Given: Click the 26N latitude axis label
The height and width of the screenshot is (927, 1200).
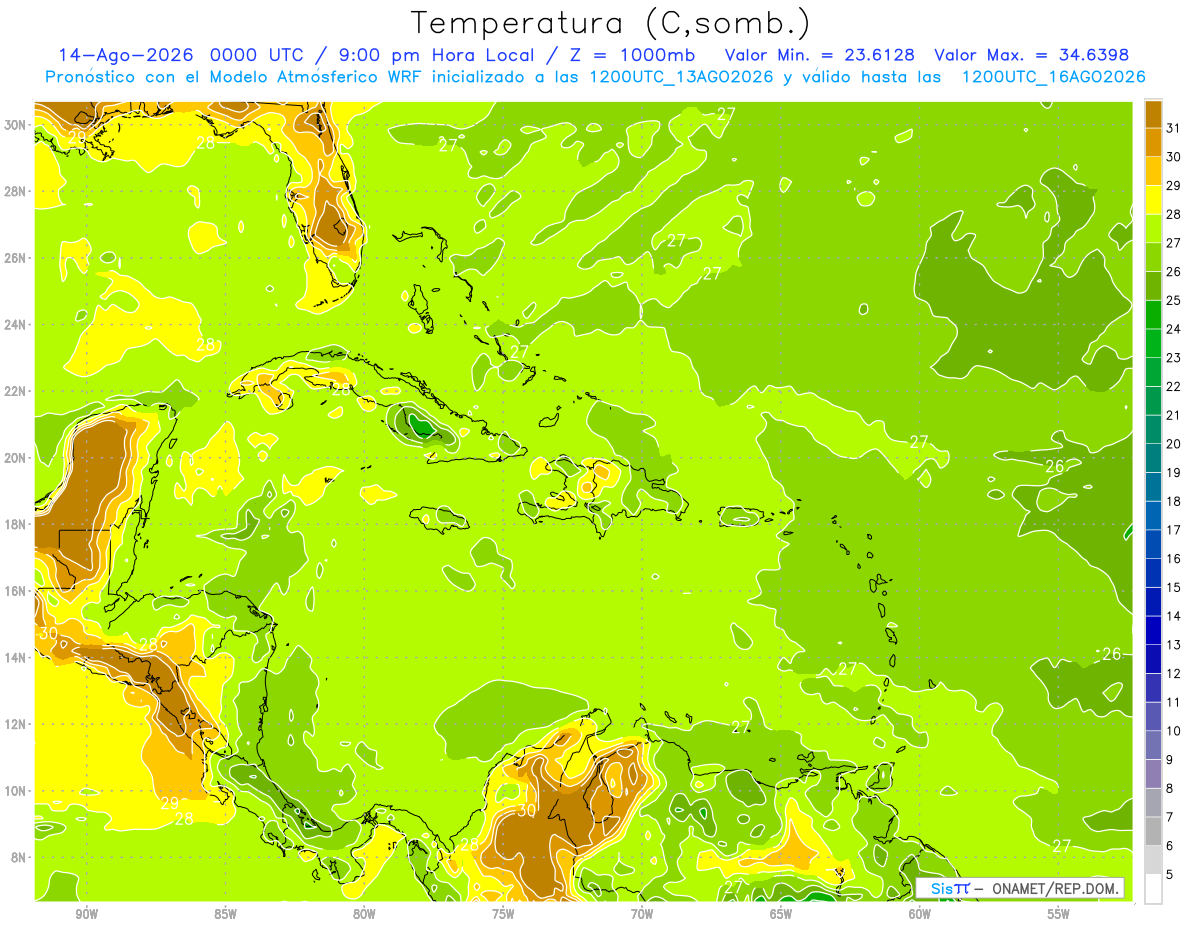Looking at the screenshot, I should [x=17, y=258].
